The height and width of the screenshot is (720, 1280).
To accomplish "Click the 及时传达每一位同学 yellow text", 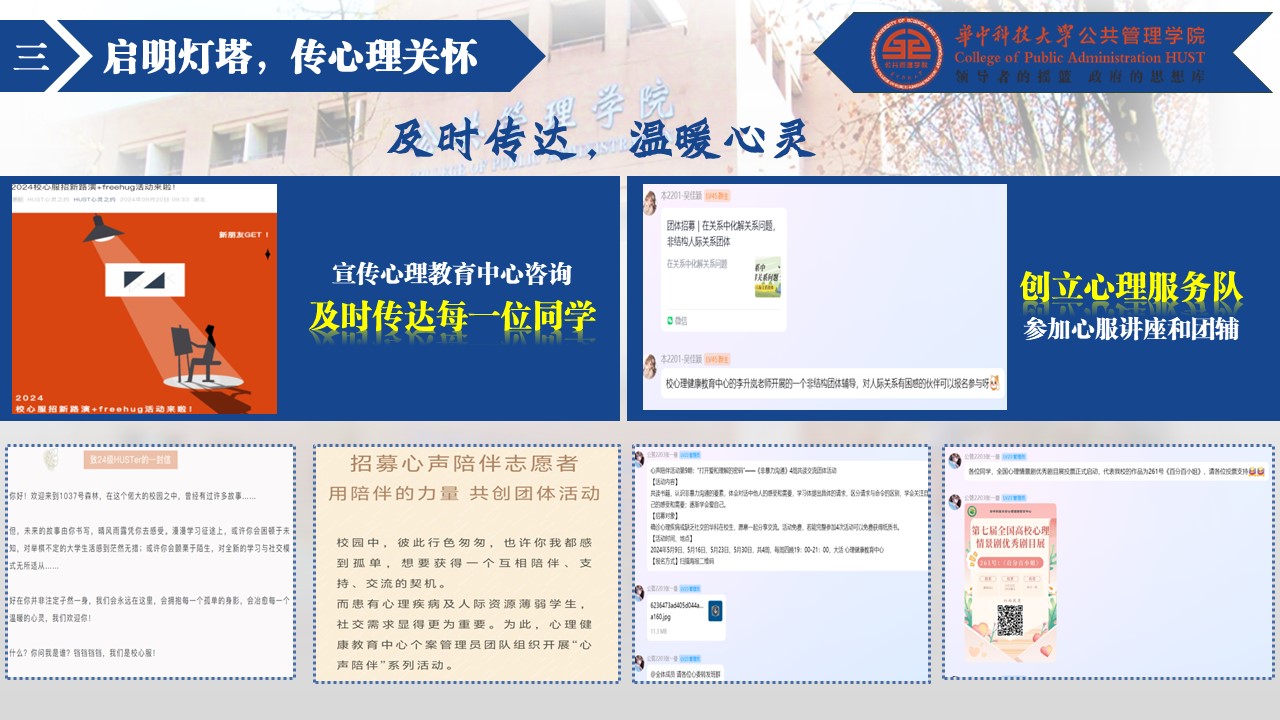I will coord(452,316).
